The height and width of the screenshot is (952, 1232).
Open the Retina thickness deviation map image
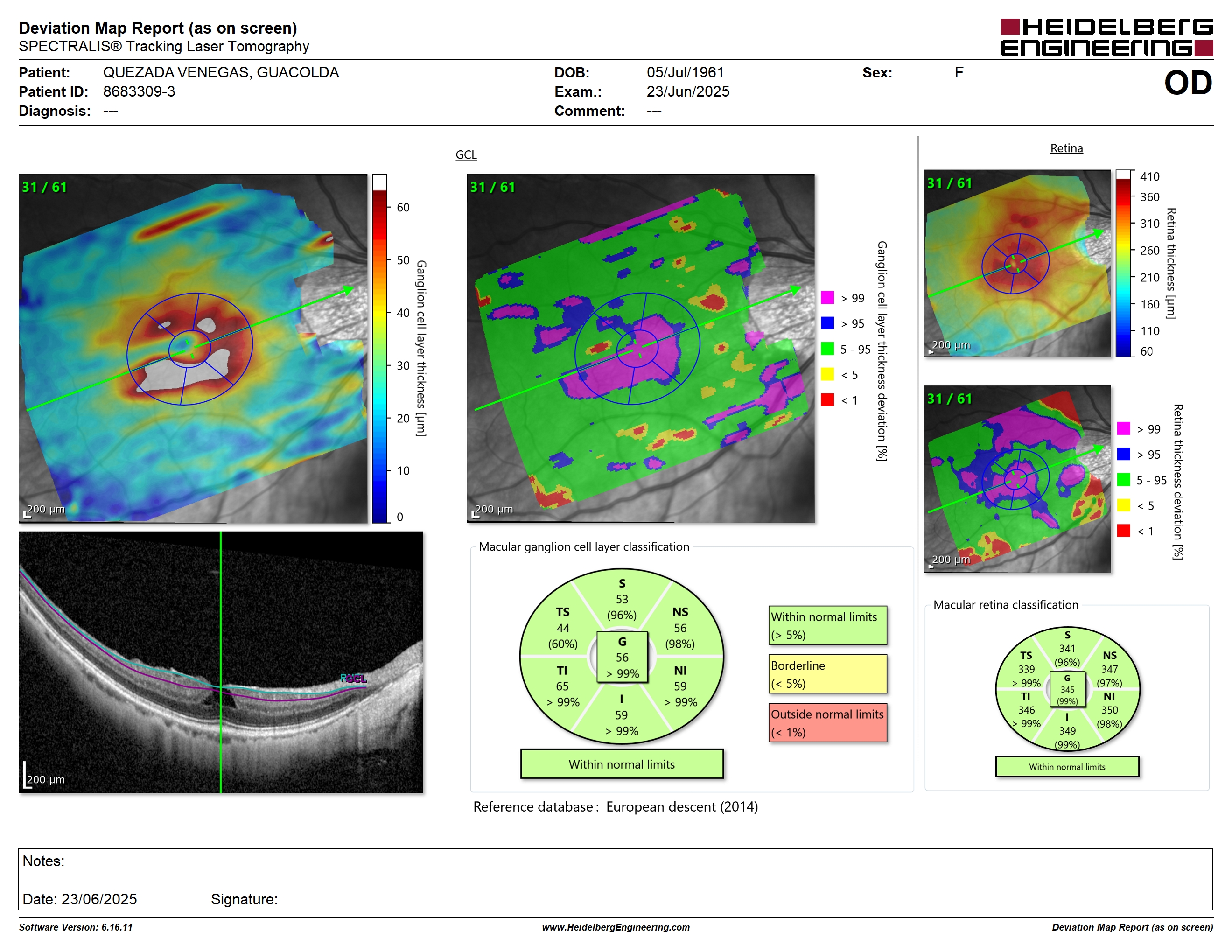pos(1018,479)
